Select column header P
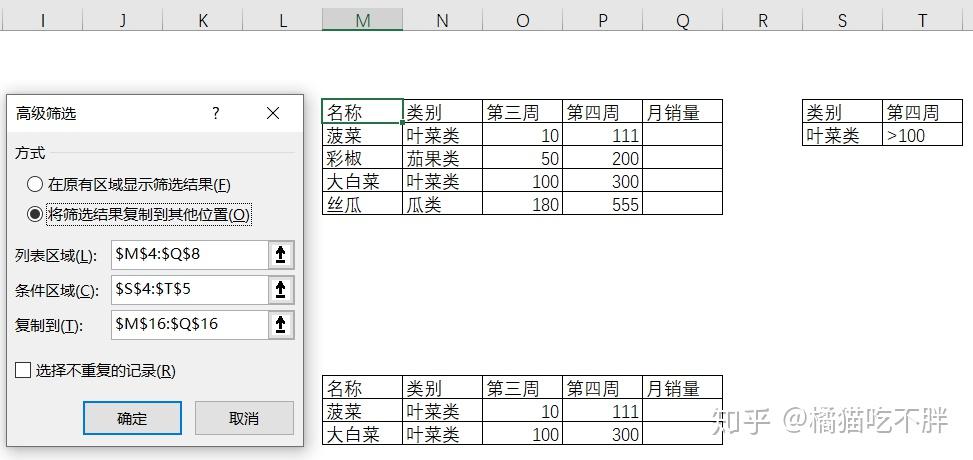This screenshot has width=973, height=460. [x=603, y=20]
